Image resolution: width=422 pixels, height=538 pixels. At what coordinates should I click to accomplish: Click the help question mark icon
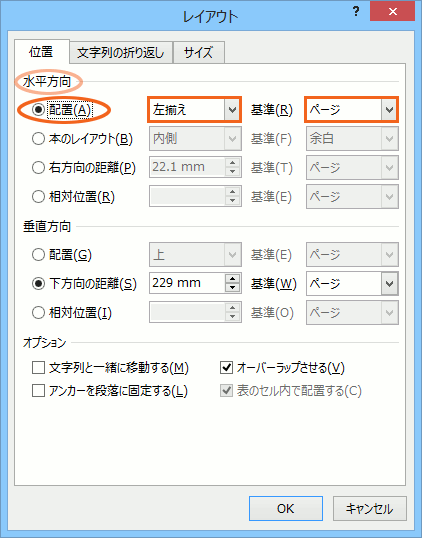(x=356, y=12)
